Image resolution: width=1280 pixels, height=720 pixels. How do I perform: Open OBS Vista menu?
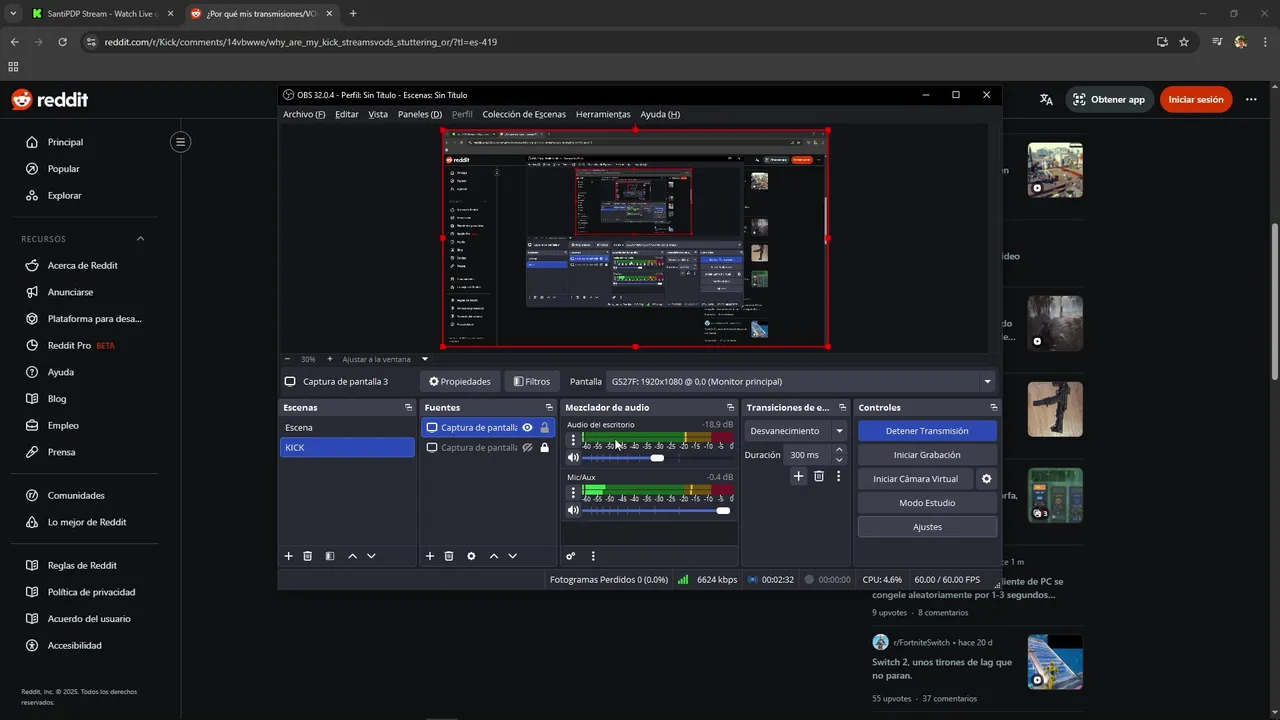378,114
